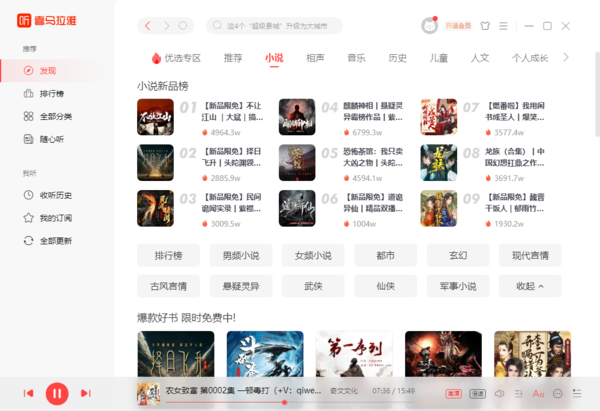Switch to the 个人成长 tab
Screen dimensions: 600x411
click(x=530, y=58)
